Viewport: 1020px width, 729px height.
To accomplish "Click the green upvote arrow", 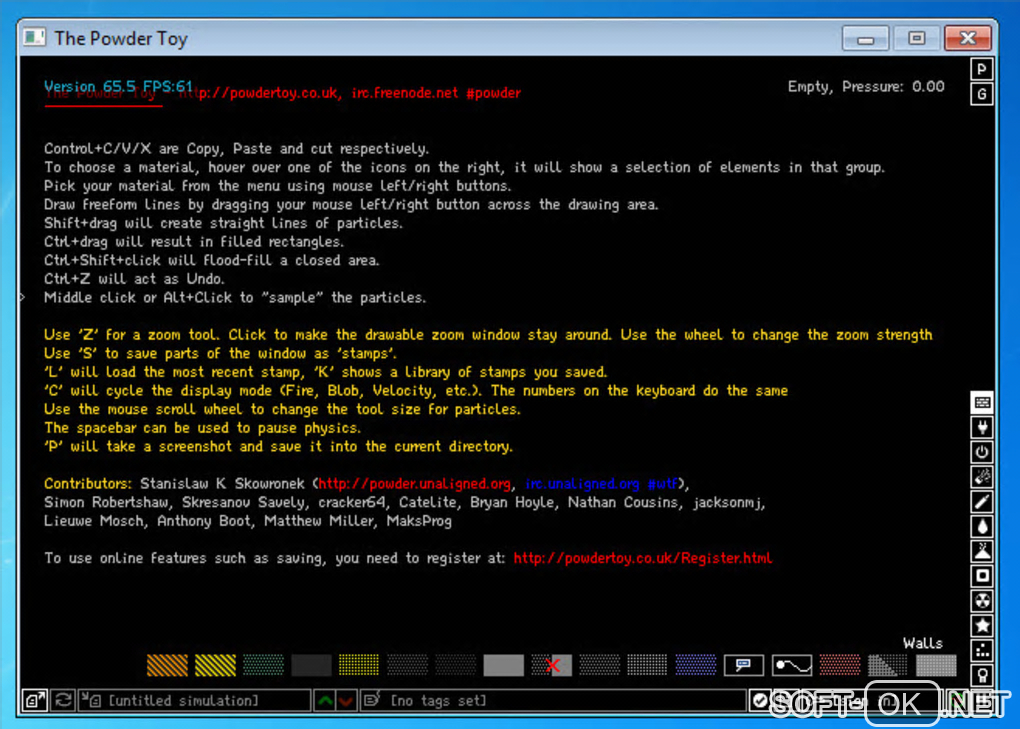I will click(325, 700).
